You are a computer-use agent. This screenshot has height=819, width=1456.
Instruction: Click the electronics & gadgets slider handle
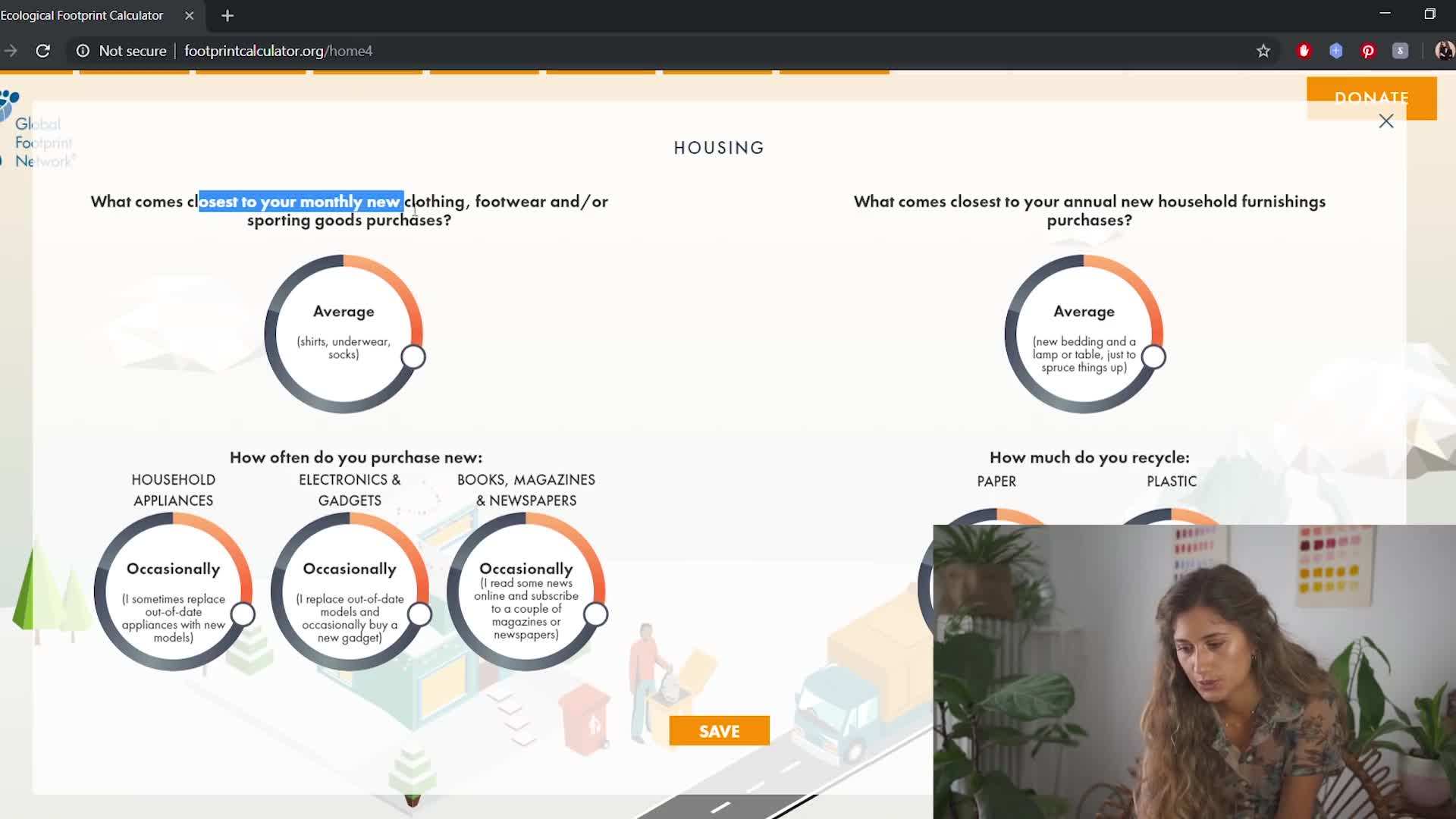click(419, 614)
